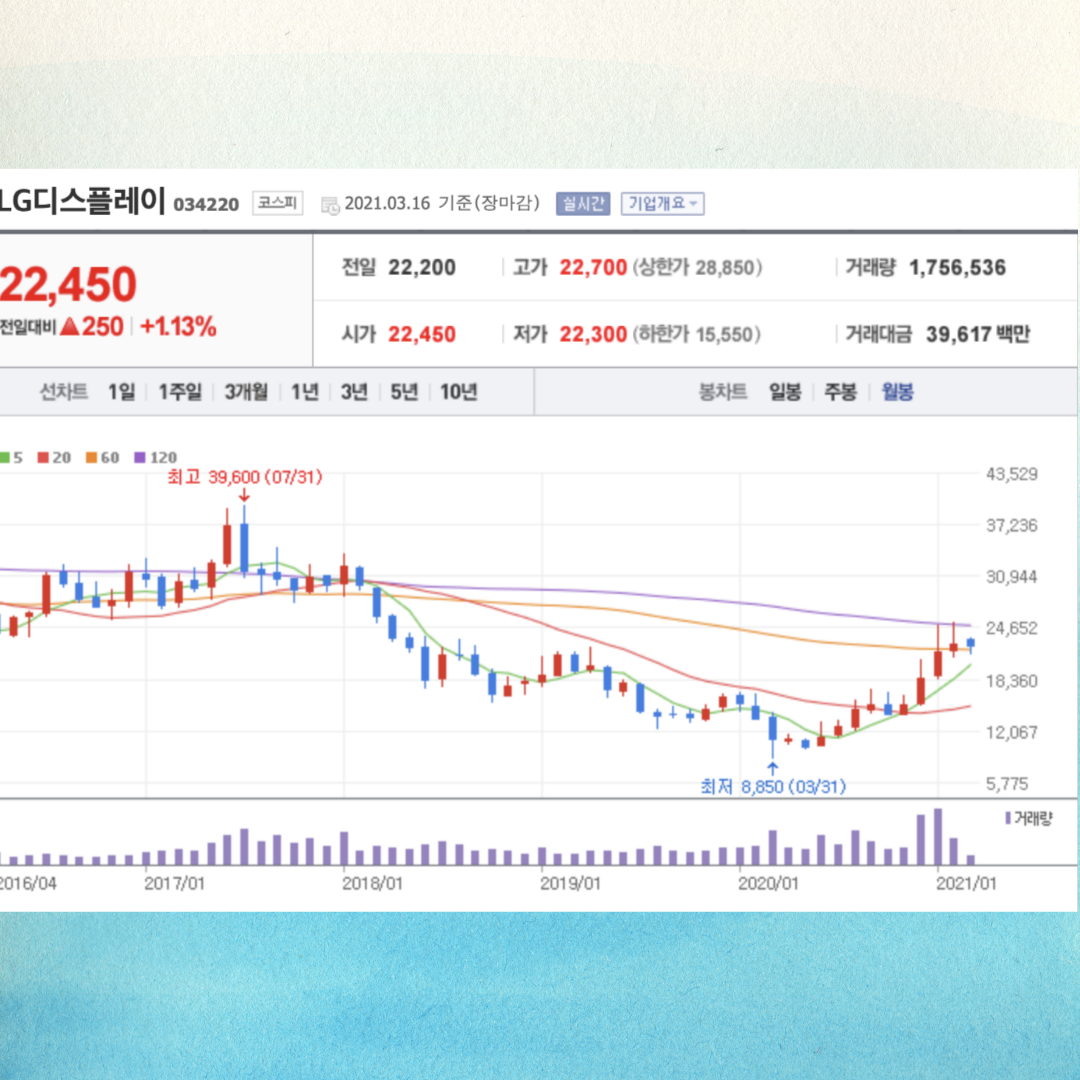This screenshot has height=1080, width=1080.
Task: Click the tallest volume bar near 2021/01
Action: pyautogui.click(x=937, y=836)
